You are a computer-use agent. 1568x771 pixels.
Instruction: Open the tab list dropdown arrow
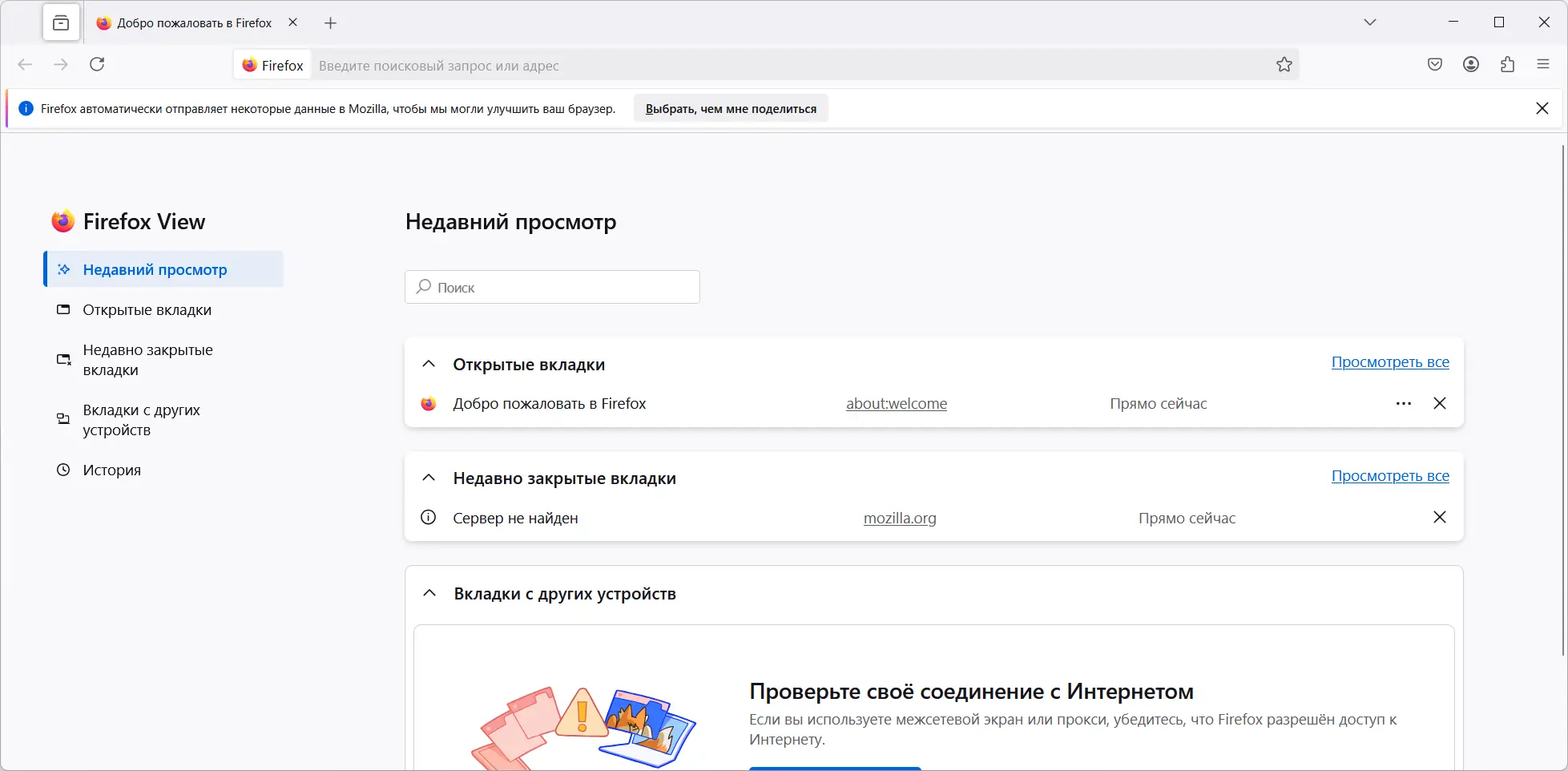[x=1369, y=22]
